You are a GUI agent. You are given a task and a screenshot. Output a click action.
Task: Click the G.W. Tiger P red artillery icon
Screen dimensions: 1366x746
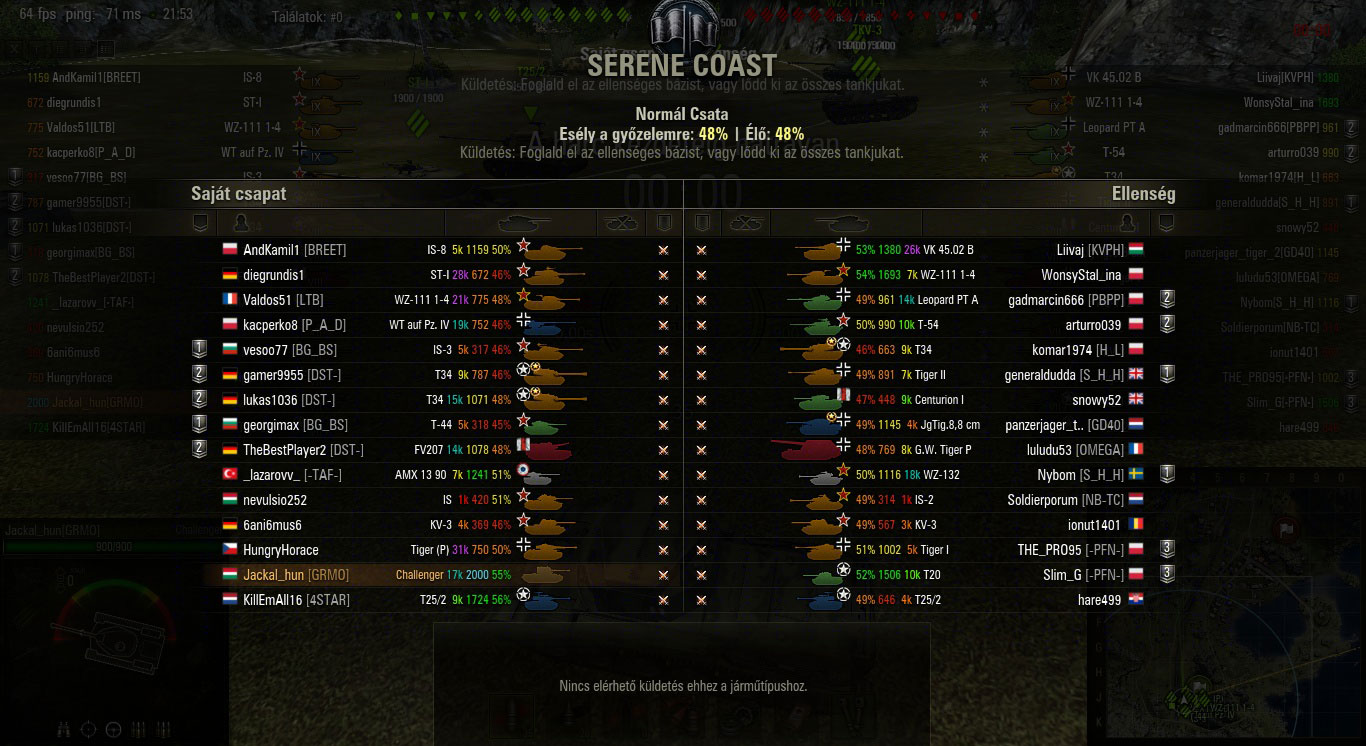point(806,450)
